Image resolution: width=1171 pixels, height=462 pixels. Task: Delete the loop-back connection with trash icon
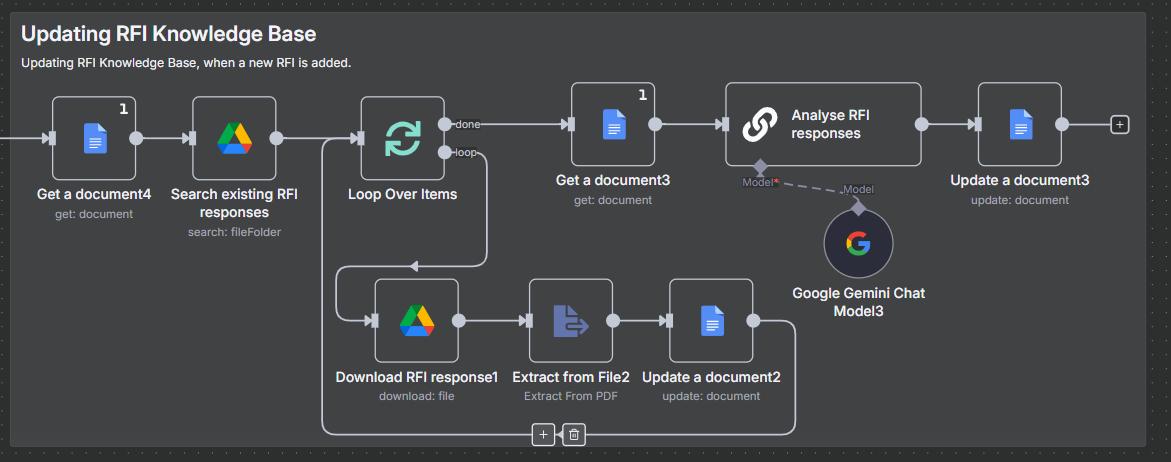tap(574, 434)
